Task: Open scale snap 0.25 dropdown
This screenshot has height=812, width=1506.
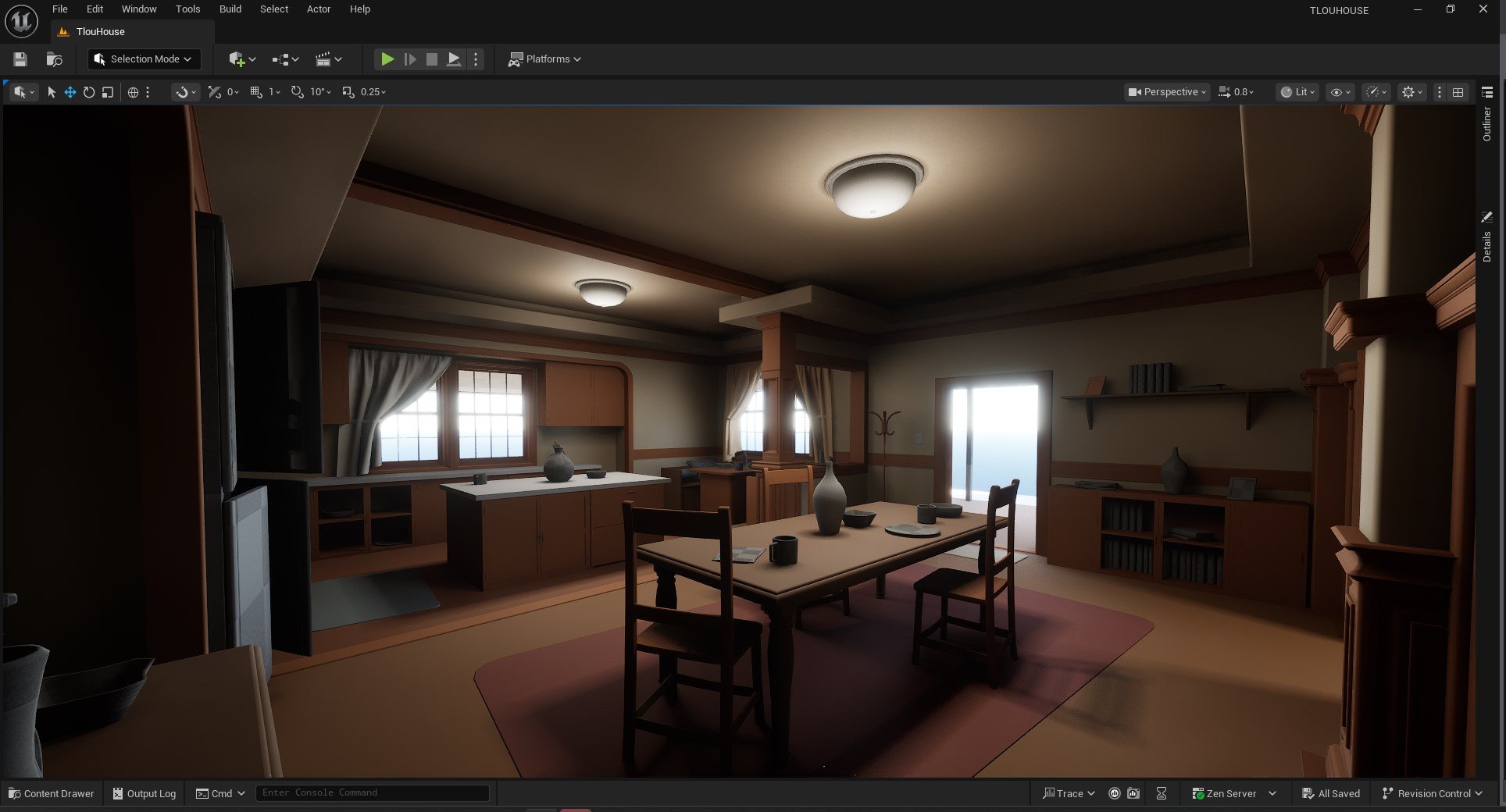Action: (x=373, y=92)
